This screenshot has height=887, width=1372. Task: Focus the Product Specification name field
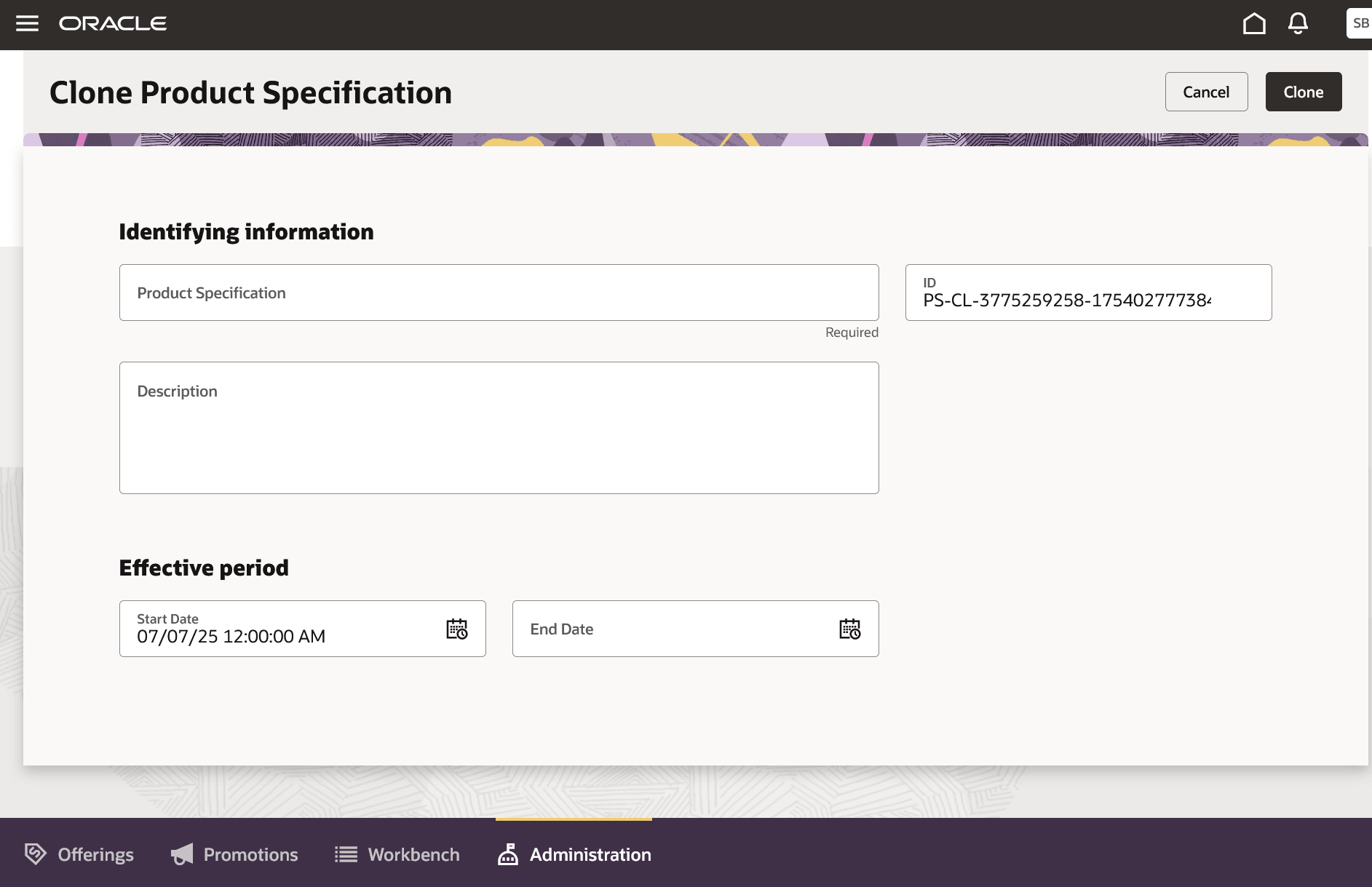(499, 292)
